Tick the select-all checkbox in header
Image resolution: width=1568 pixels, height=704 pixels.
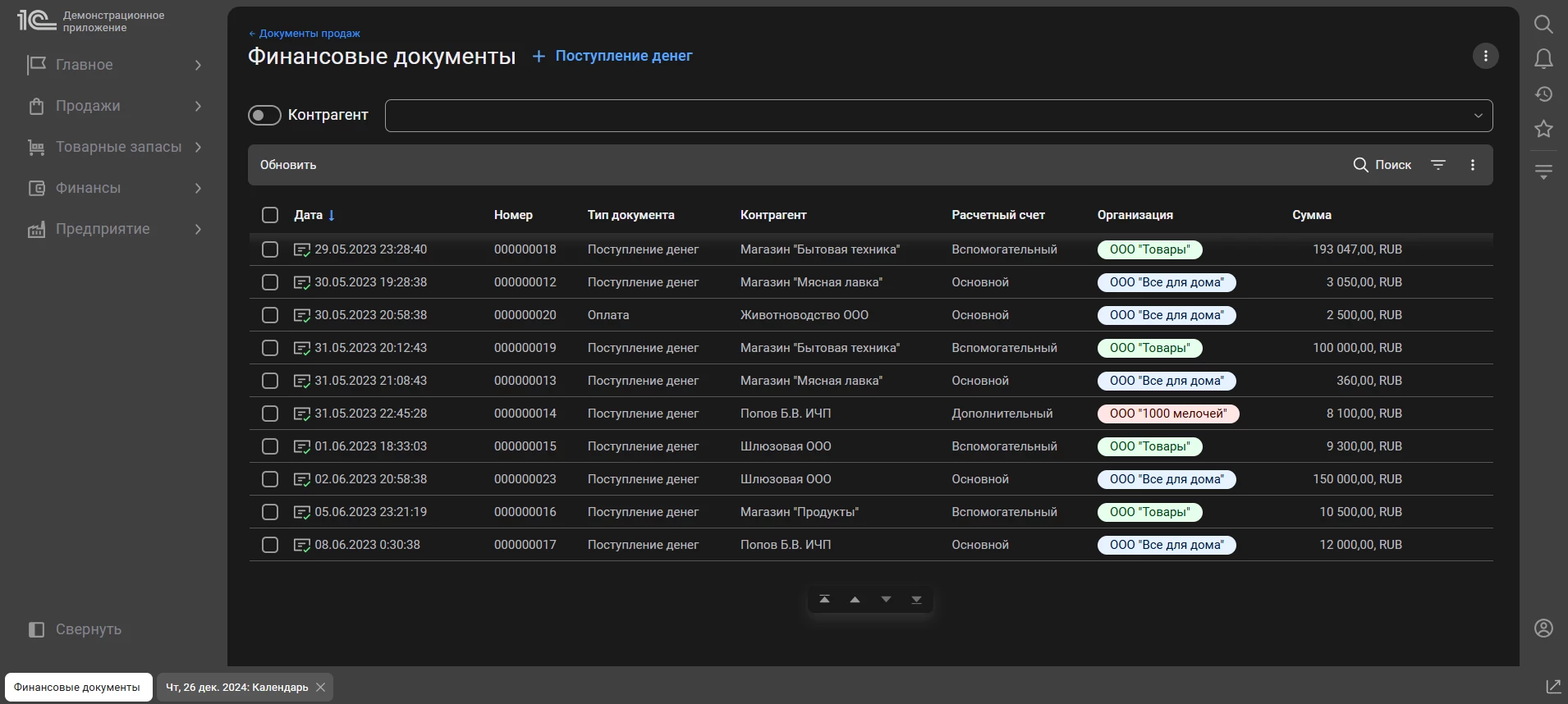(x=270, y=215)
